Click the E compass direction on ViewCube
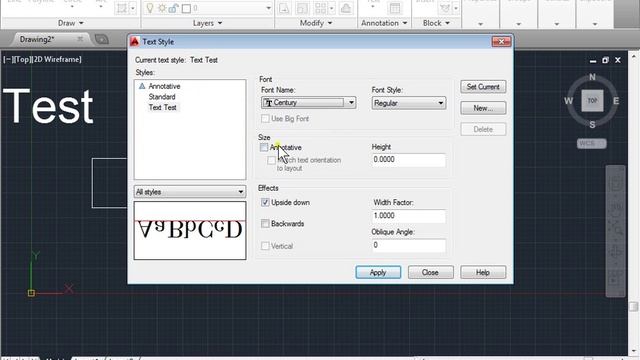 tap(616, 100)
